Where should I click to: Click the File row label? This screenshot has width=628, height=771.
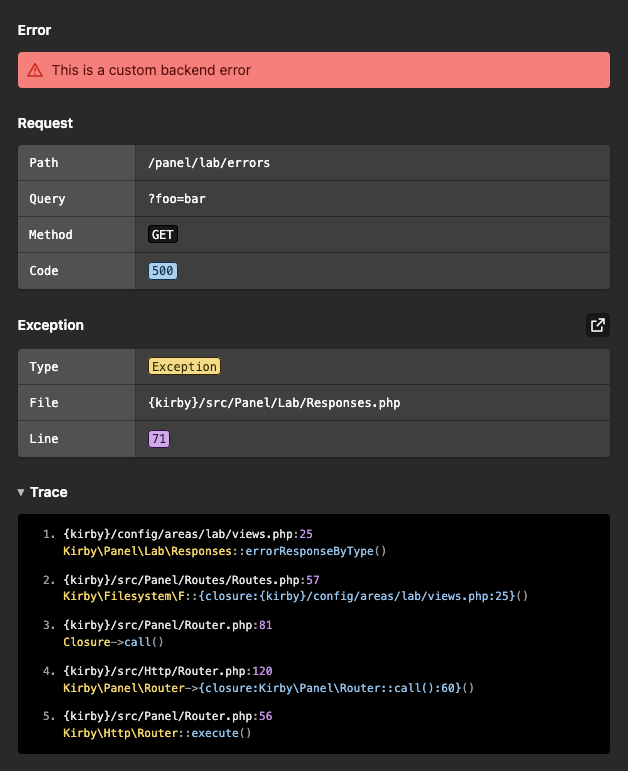click(x=44, y=403)
